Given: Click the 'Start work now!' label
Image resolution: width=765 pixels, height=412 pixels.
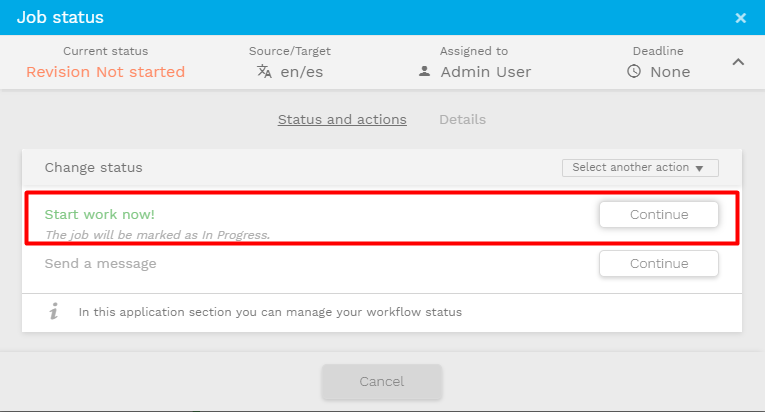Looking at the screenshot, I should tap(100, 214).
